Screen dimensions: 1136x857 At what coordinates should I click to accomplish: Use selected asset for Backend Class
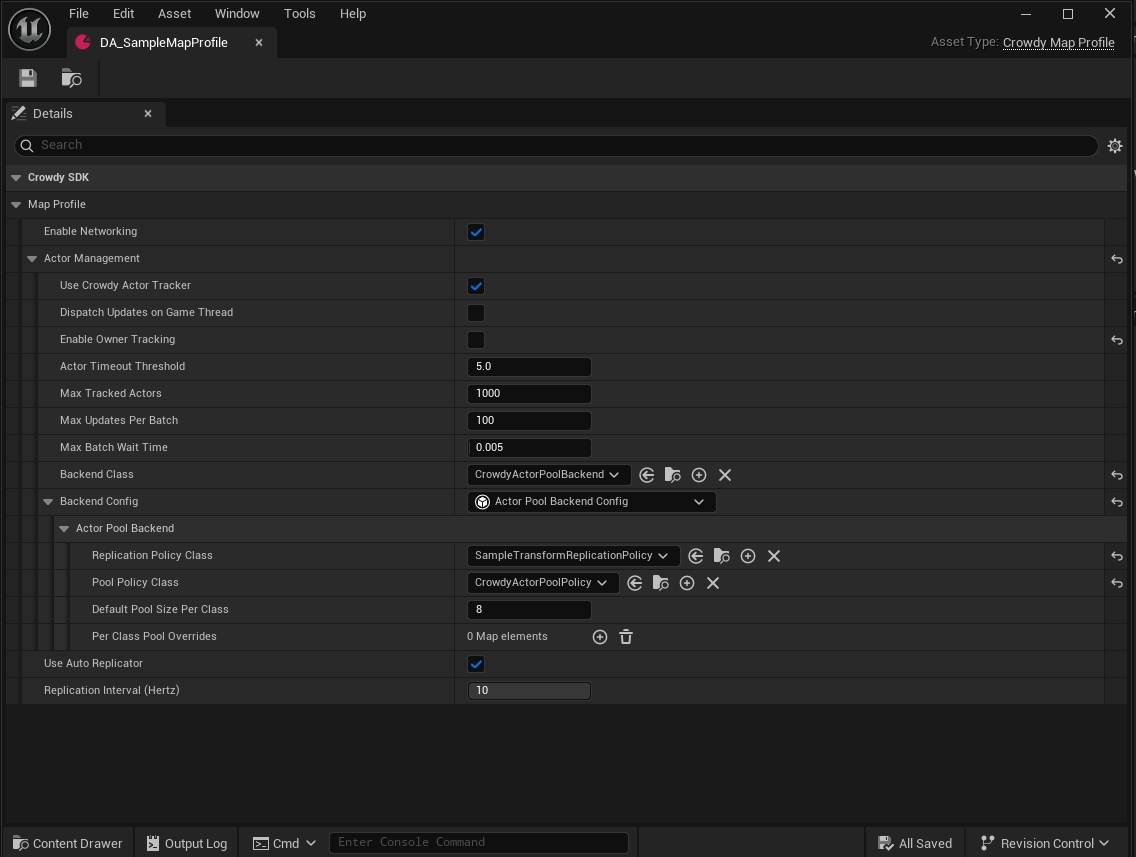(x=647, y=475)
